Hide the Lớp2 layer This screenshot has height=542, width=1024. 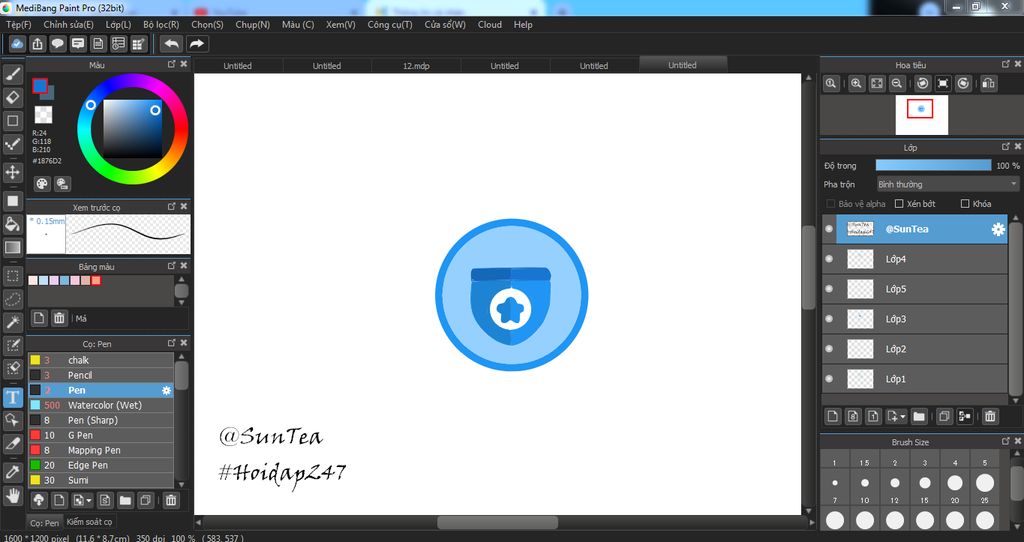[x=829, y=349]
